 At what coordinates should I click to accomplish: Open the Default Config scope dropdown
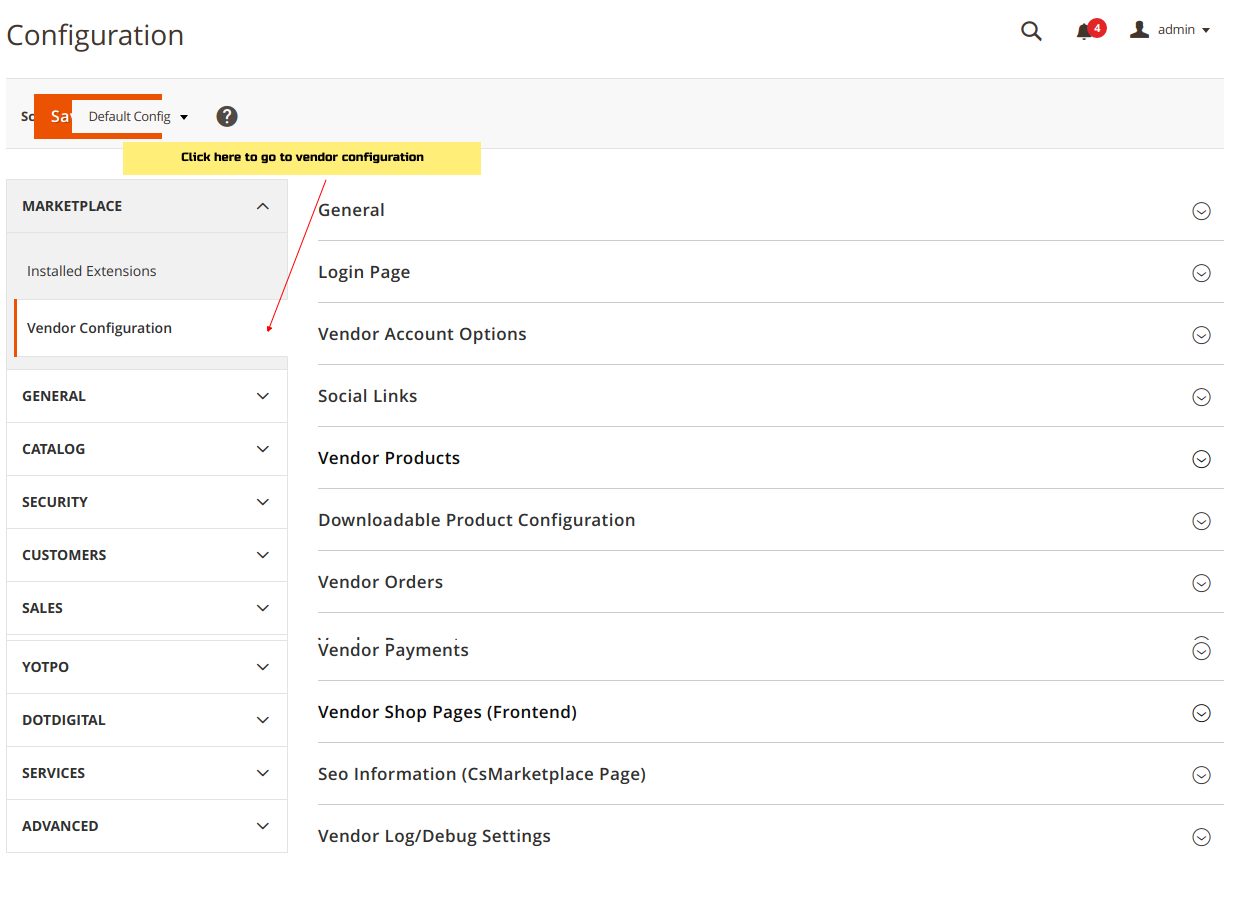[x=137, y=117]
